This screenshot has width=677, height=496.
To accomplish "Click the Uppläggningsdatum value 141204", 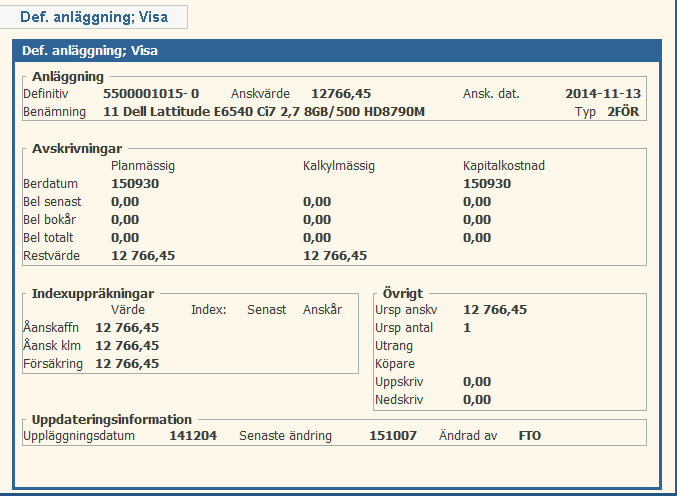I will pyautogui.click(x=193, y=436).
